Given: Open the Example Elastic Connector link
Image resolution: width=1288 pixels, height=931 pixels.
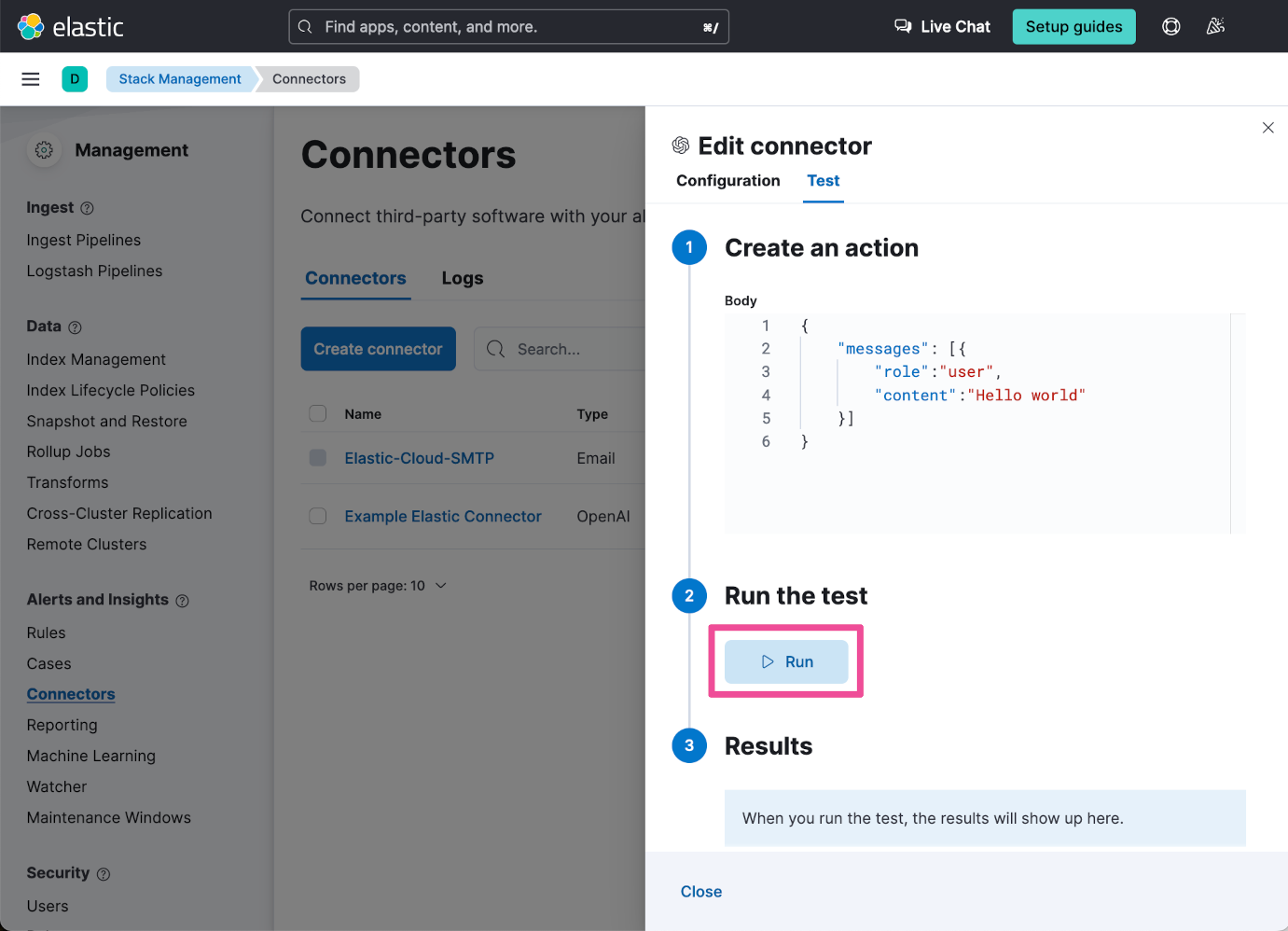Looking at the screenshot, I should (443, 516).
